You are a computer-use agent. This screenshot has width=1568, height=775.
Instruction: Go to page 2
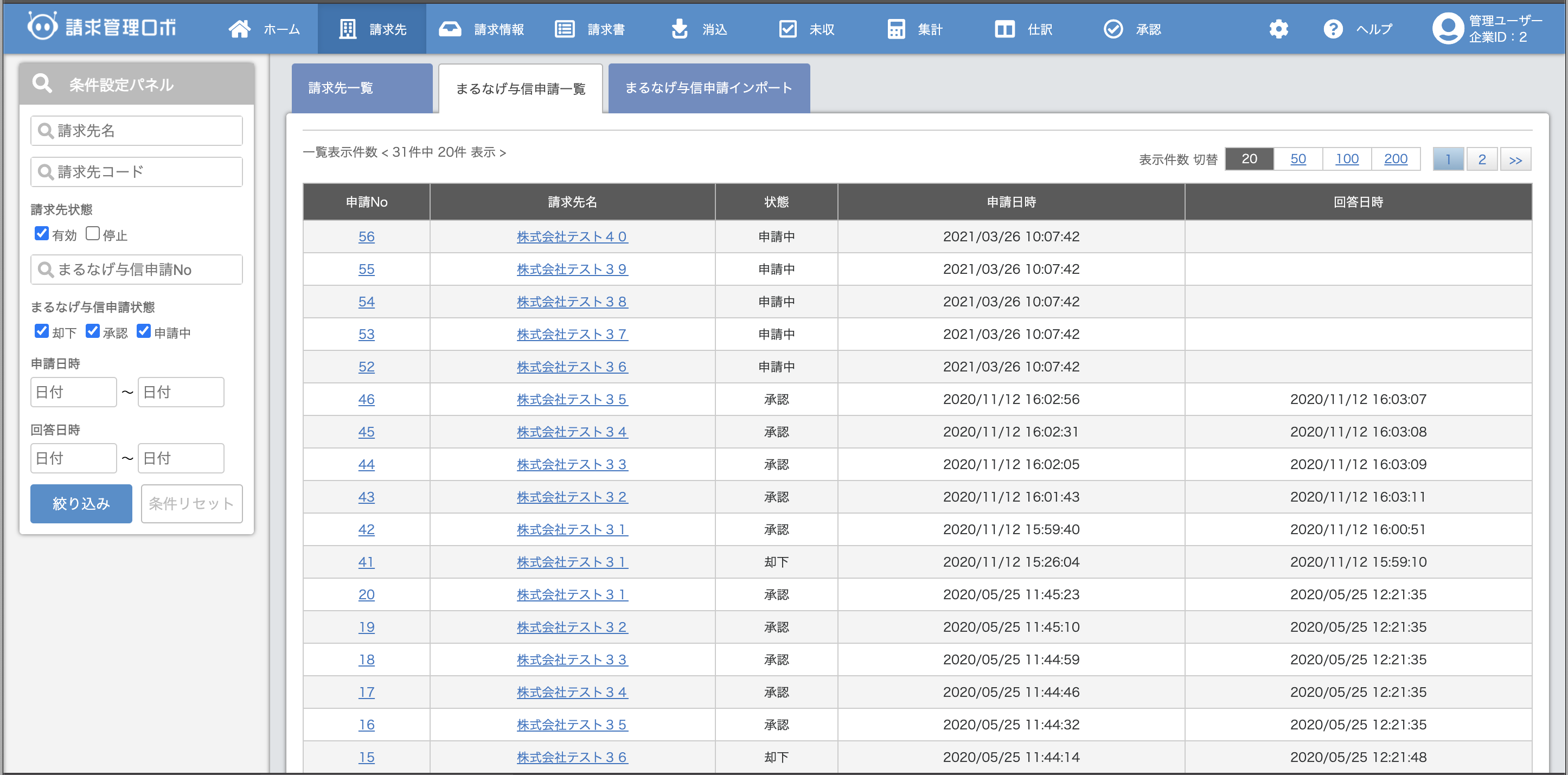coord(1482,159)
